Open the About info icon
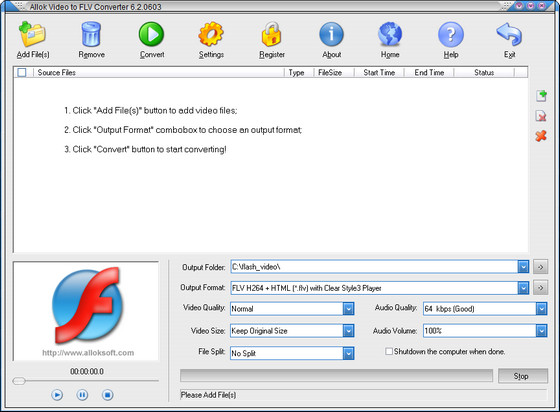Screen dimensions: 560x412 (331, 34)
